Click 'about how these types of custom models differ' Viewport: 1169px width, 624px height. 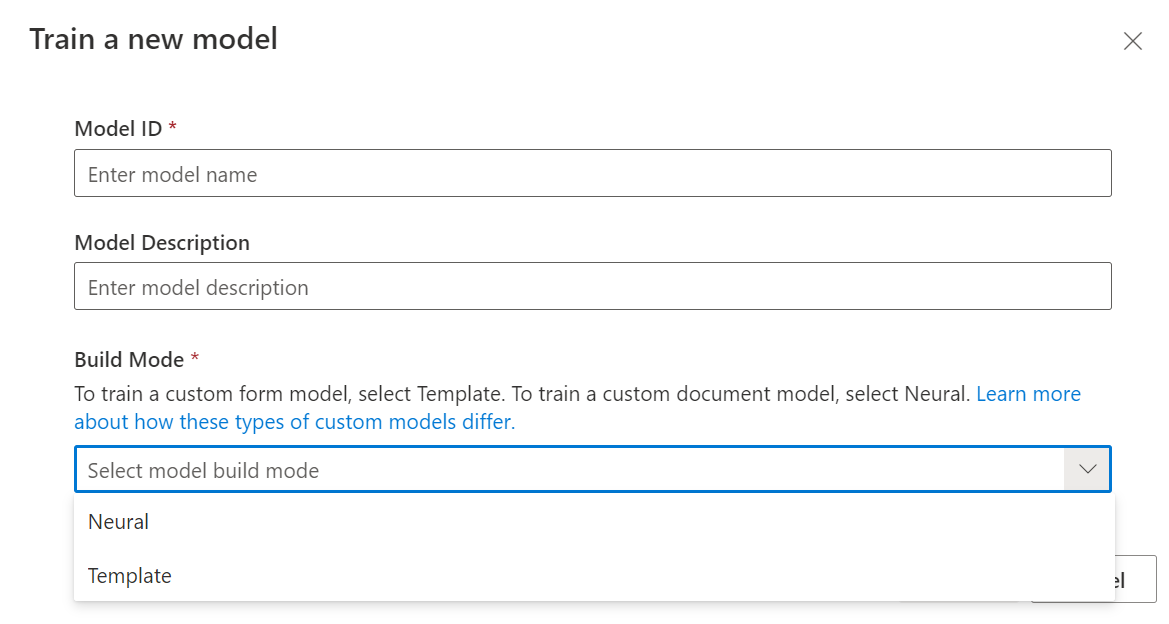click(x=294, y=422)
